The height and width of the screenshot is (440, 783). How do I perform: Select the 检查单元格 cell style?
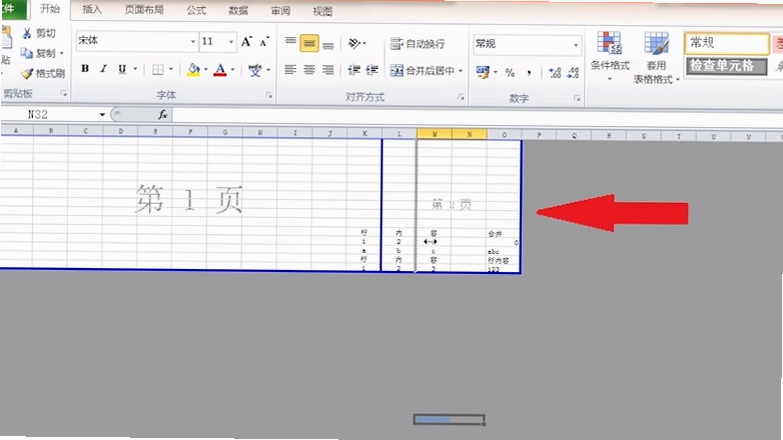726,66
